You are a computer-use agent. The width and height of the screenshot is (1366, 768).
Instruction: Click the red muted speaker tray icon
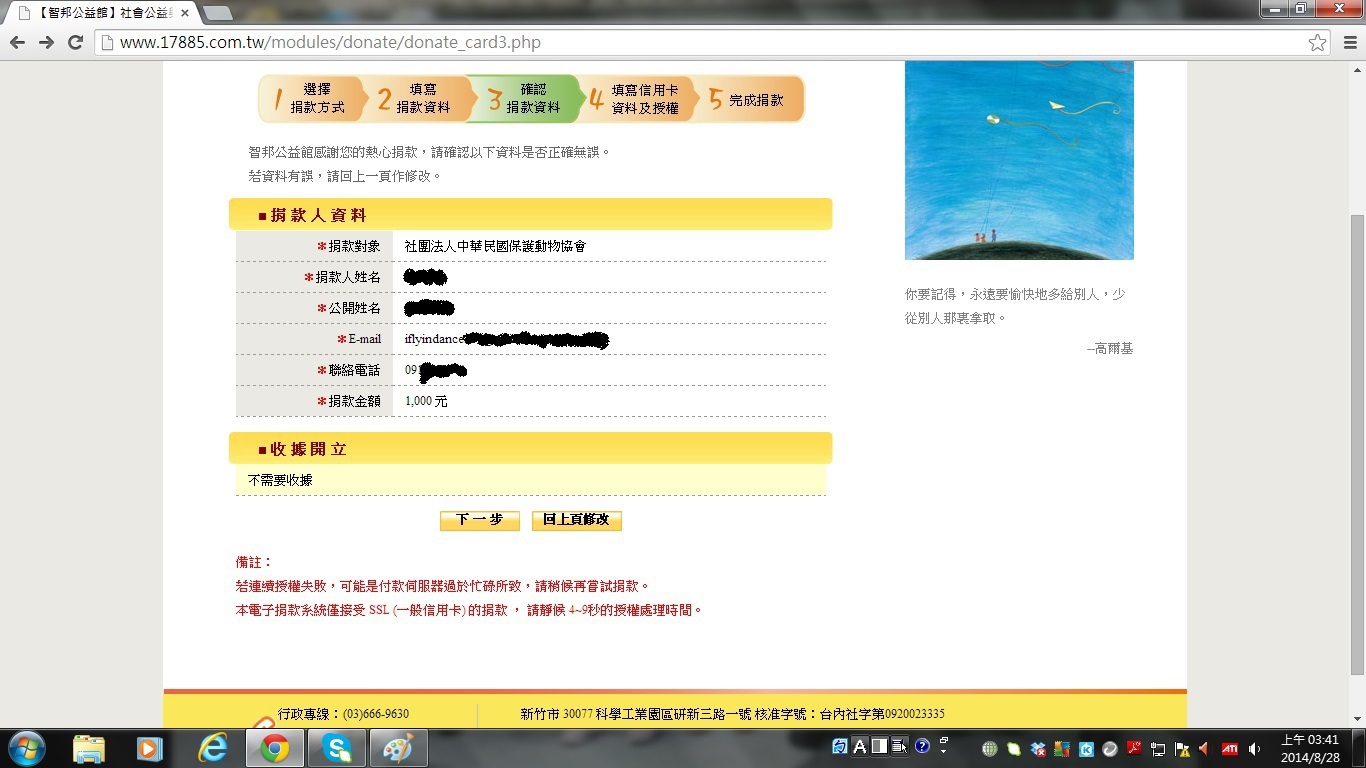click(x=1206, y=748)
